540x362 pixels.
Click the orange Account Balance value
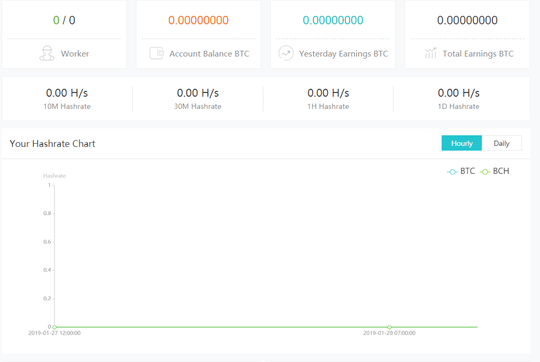pyautogui.click(x=198, y=20)
